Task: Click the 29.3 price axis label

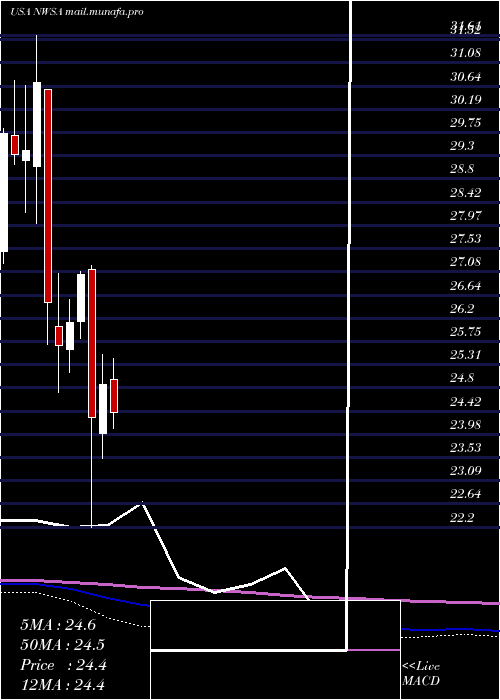Action: [x=462, y=146]
